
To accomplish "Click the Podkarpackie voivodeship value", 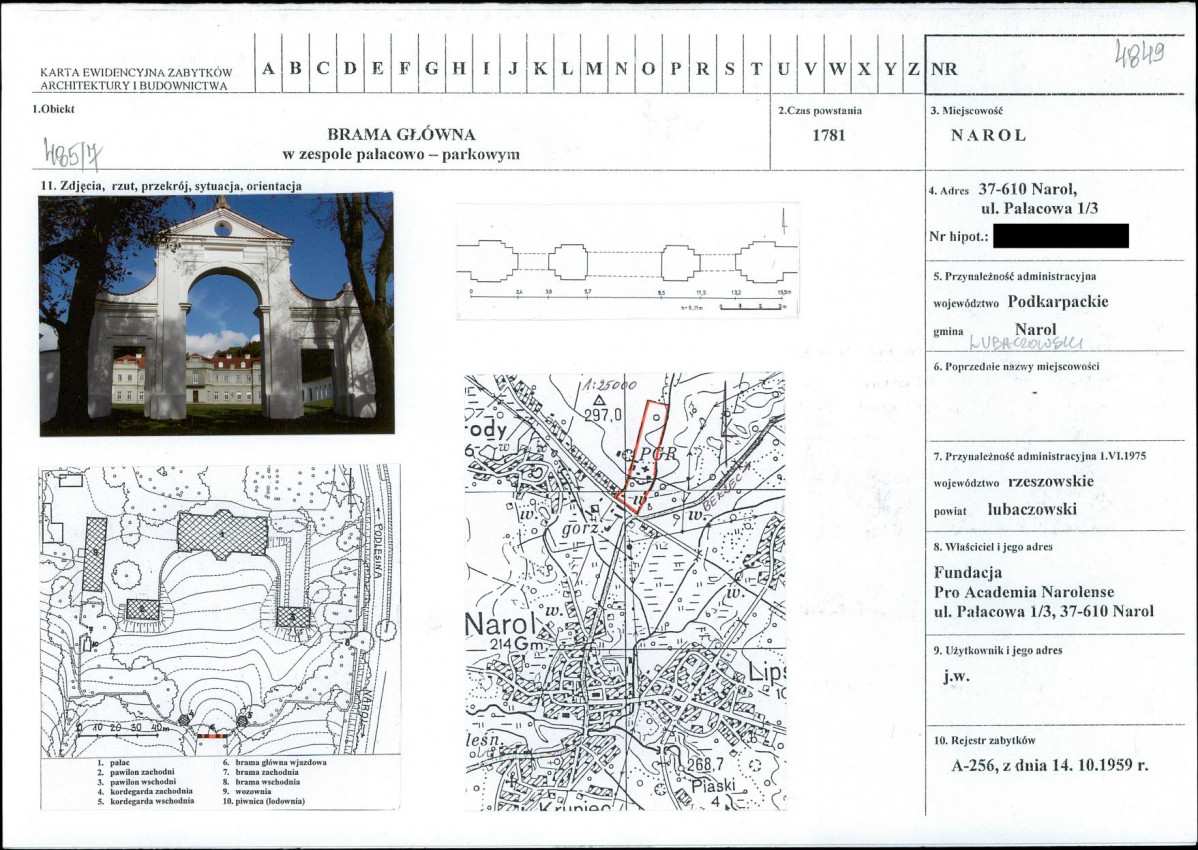I will (x=1057, y=302).
